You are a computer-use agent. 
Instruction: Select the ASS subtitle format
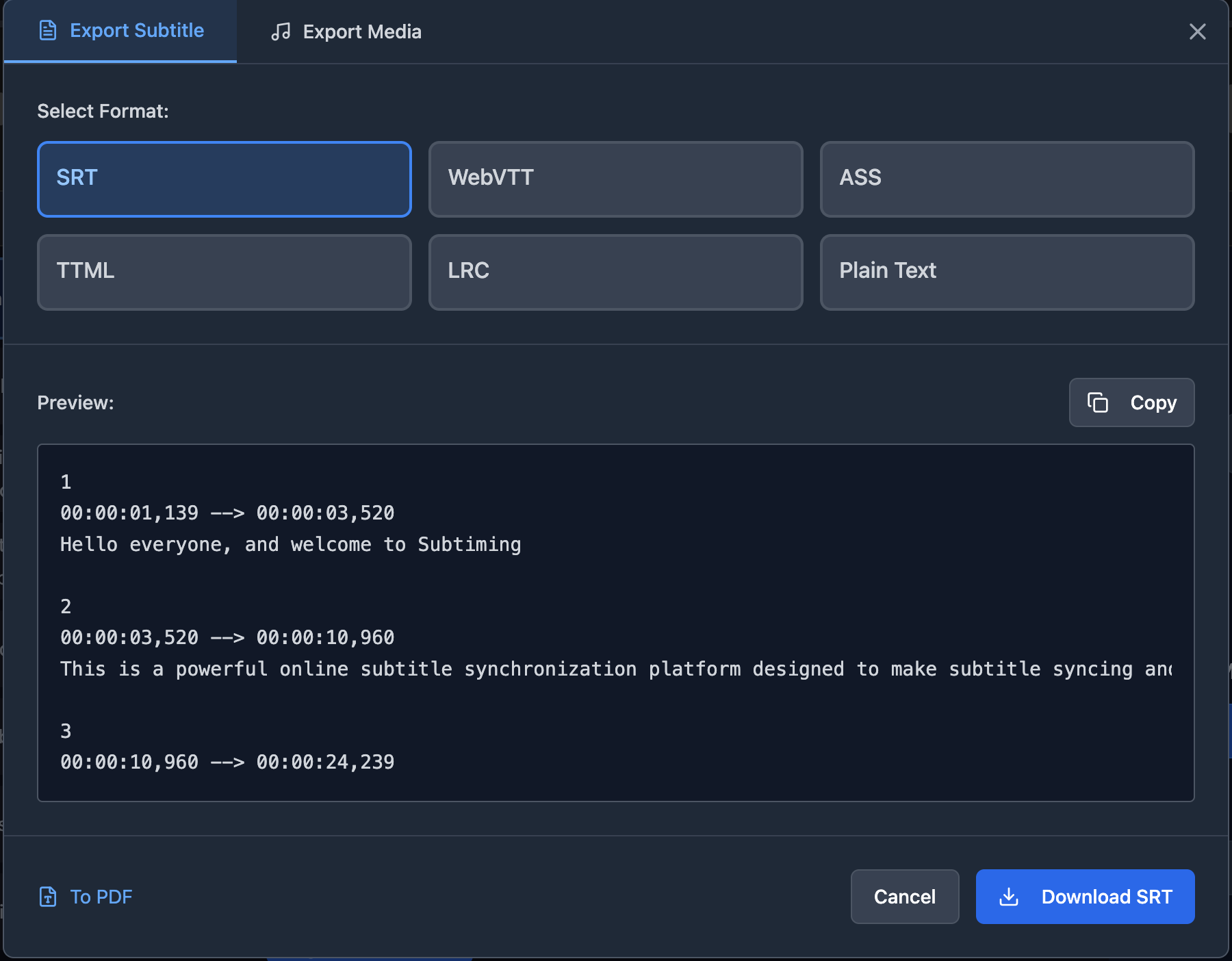[1006, 179]
